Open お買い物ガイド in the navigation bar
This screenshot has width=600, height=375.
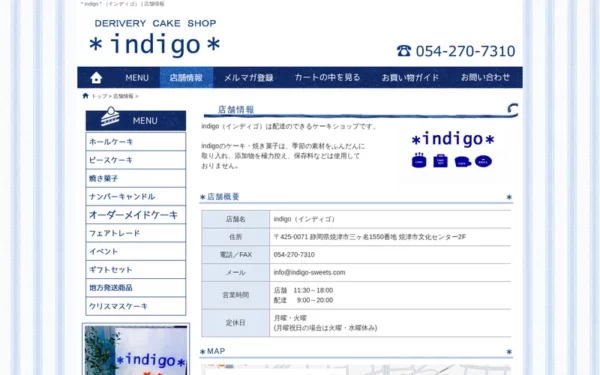410,78
